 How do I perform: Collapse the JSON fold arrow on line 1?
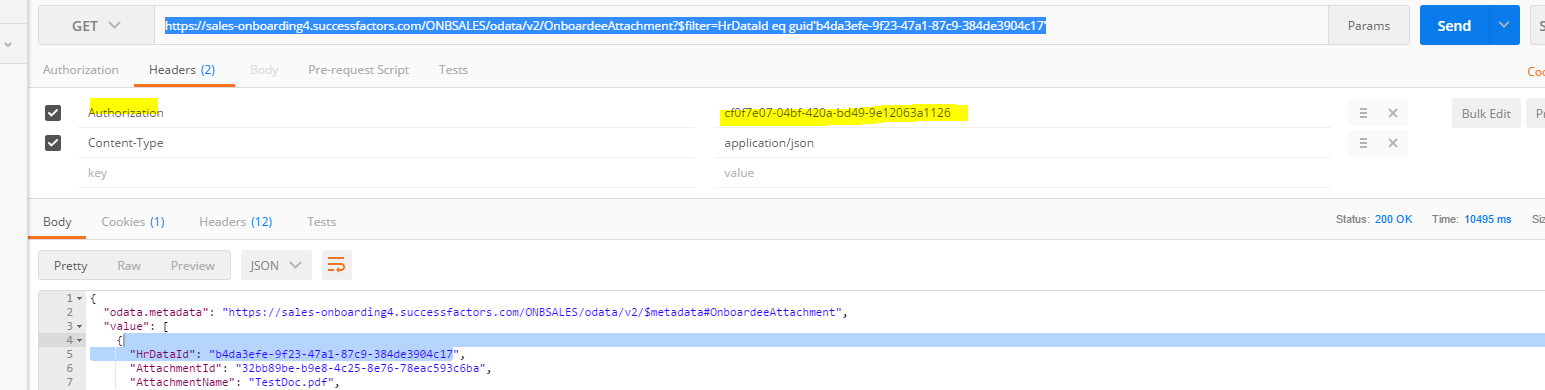[x=79, y=298]
